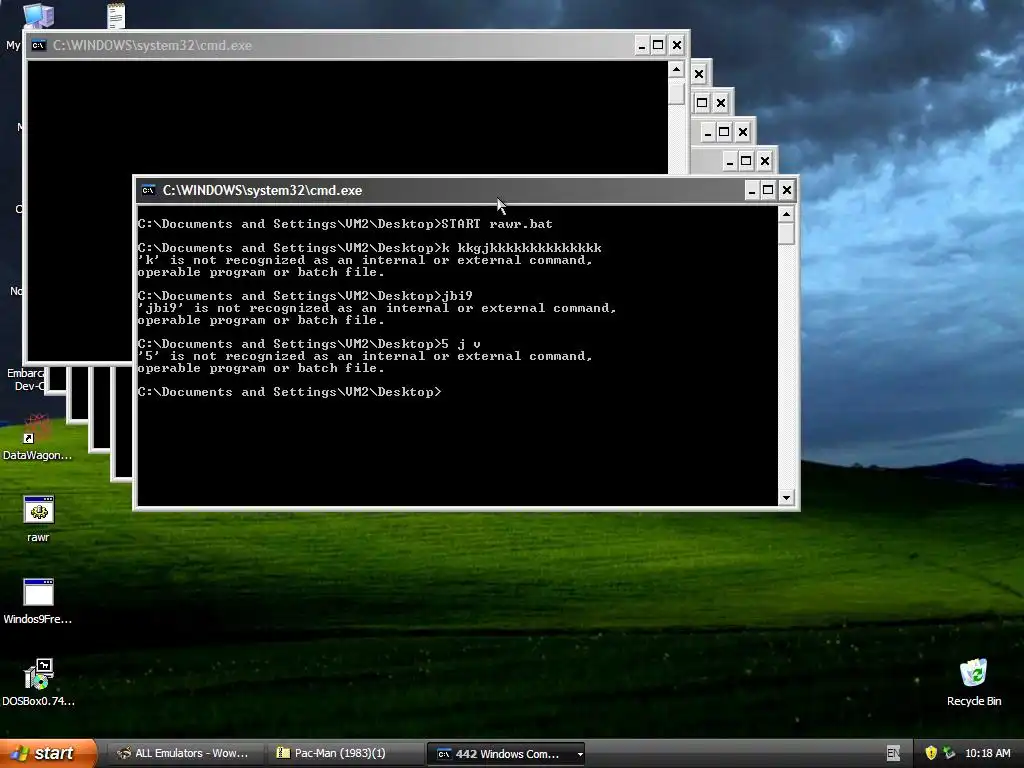Open the Recycle Bin
The height and width of the screenshot is (768, 1024).
[x=974, y=673]
